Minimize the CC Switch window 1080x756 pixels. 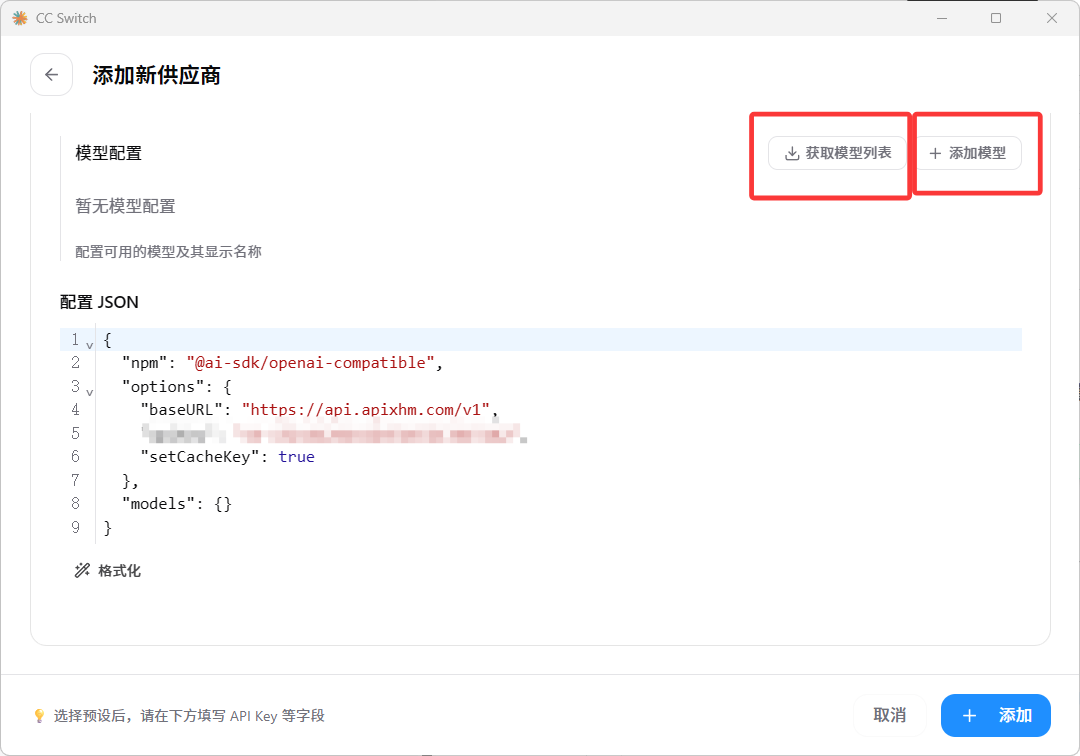942,18
